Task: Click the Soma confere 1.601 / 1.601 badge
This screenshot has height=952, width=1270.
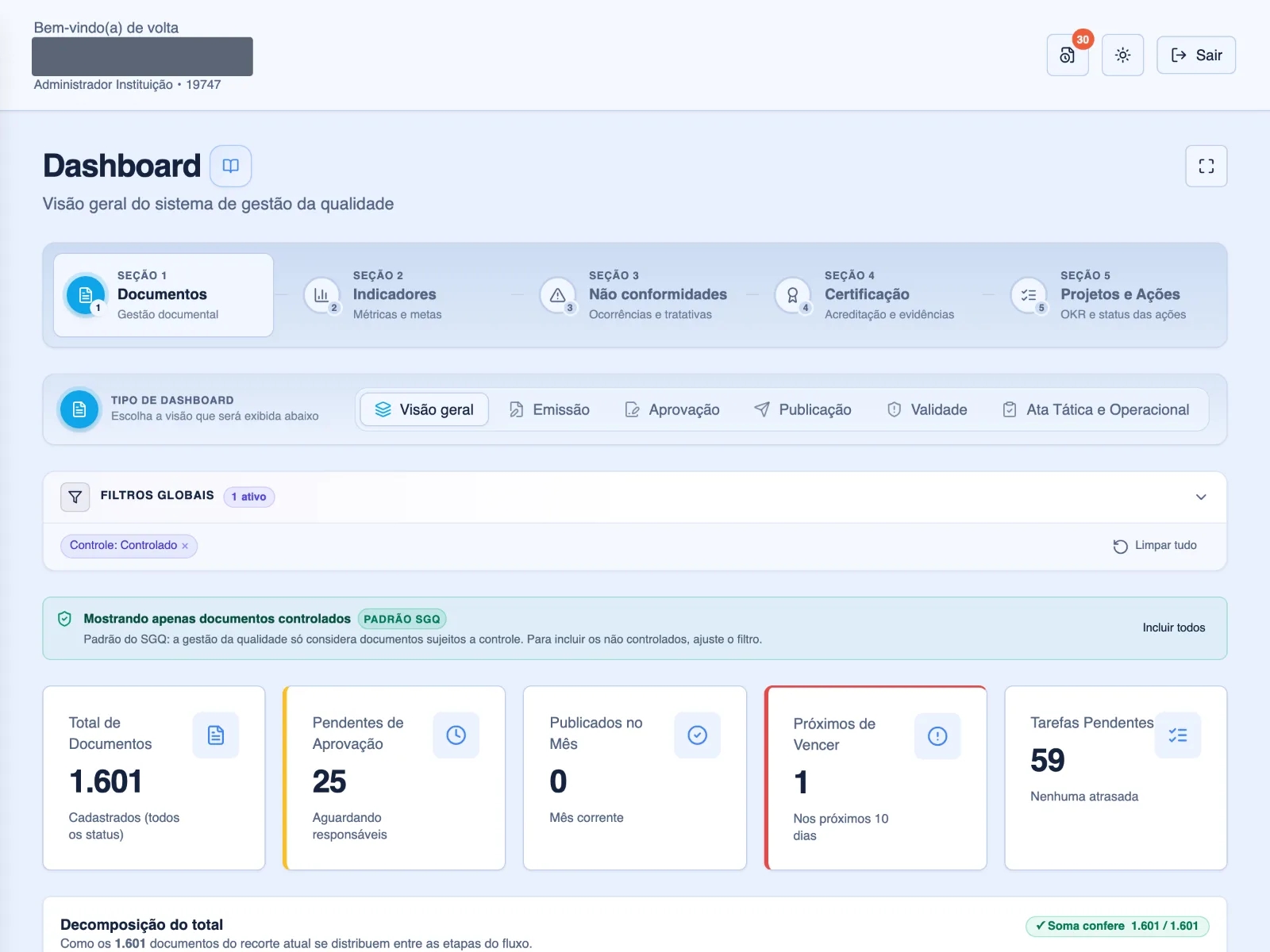Action: [x=1118, y=926]
